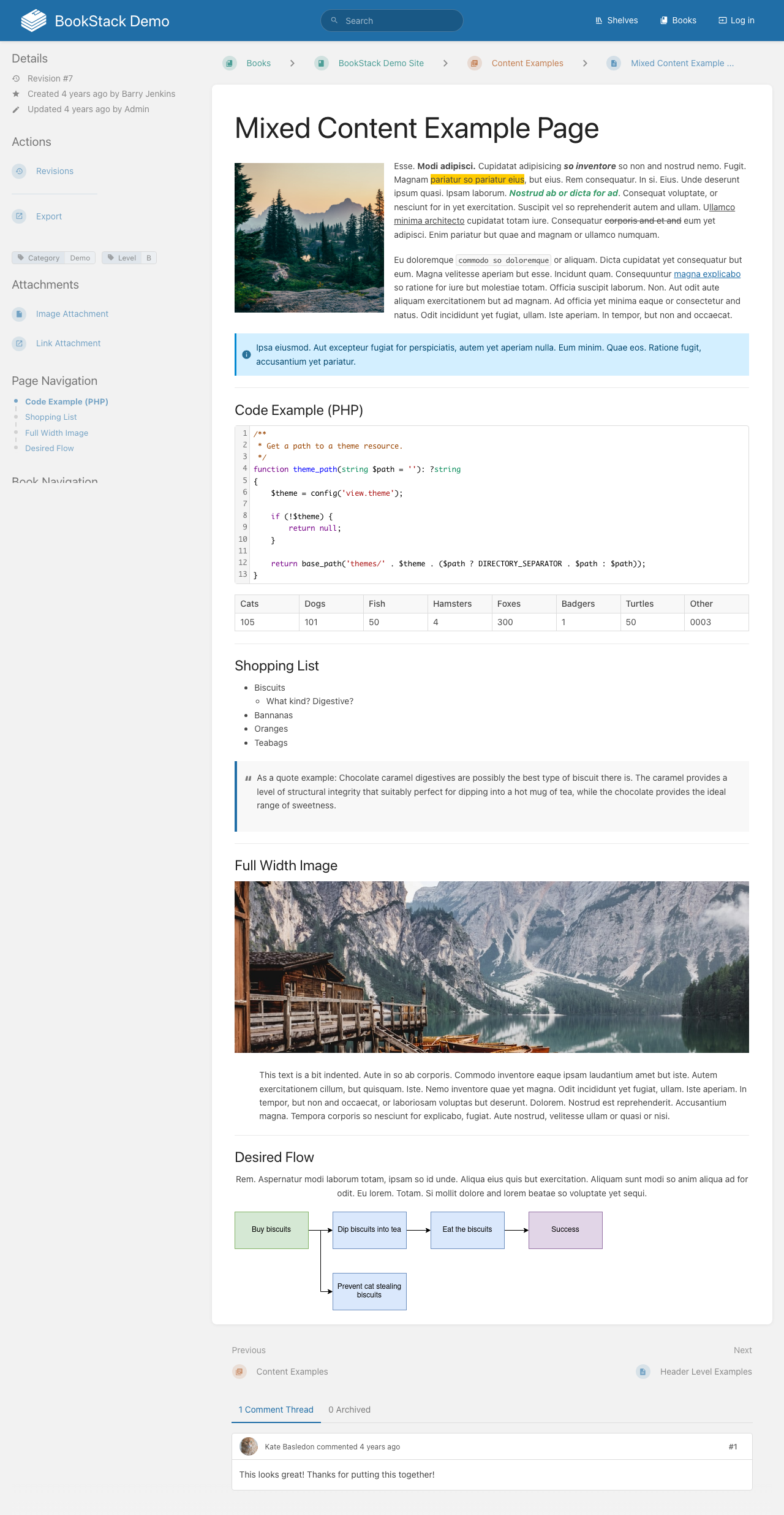784x1515 pixels.
Task: Click the Previous Content Examples chapter icon
Action: point(239,1372)
